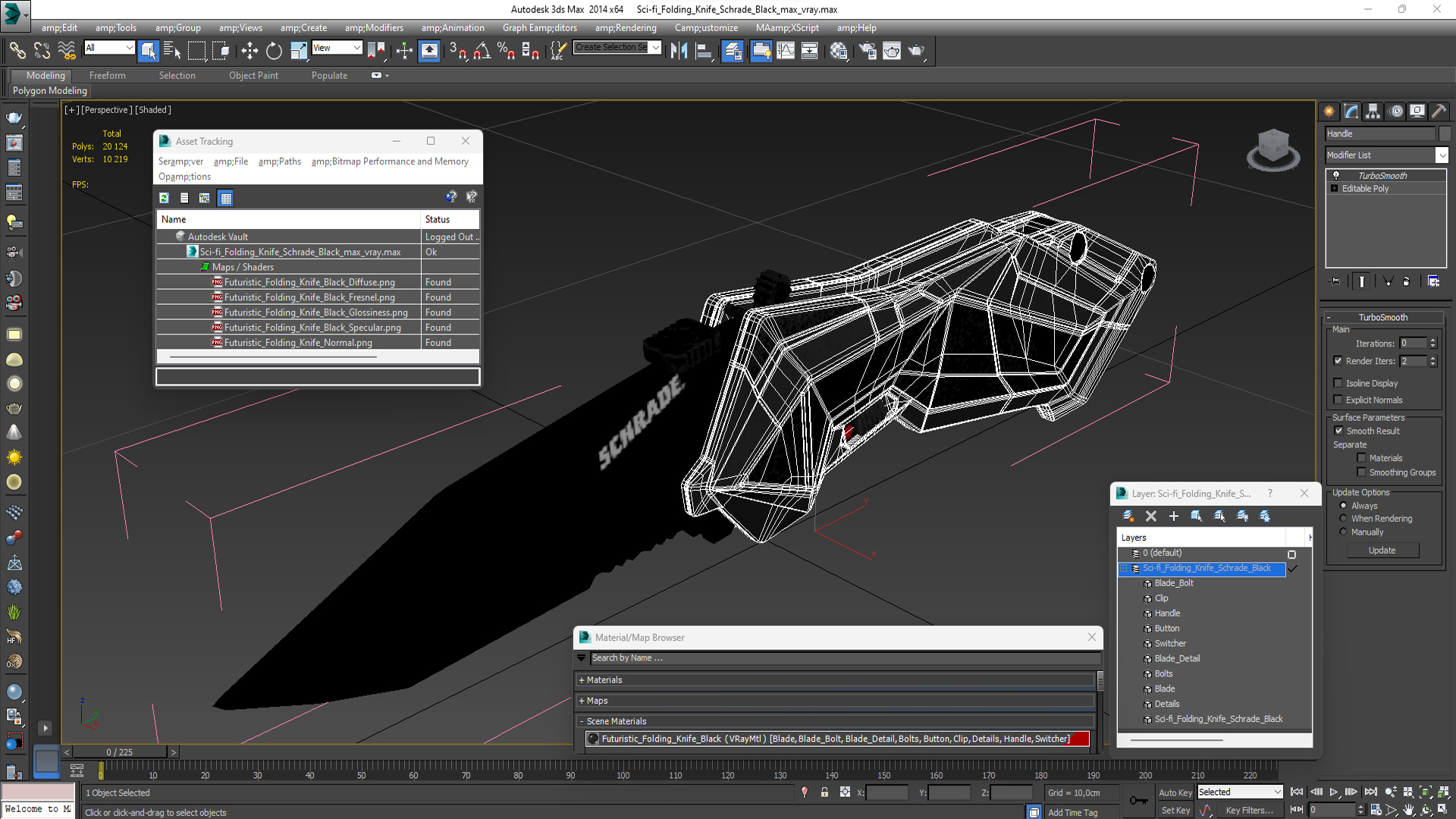The height and width of the screenshot is (819, 1456).
Task: Select the Manually update option
Action: coord(1343,532)
